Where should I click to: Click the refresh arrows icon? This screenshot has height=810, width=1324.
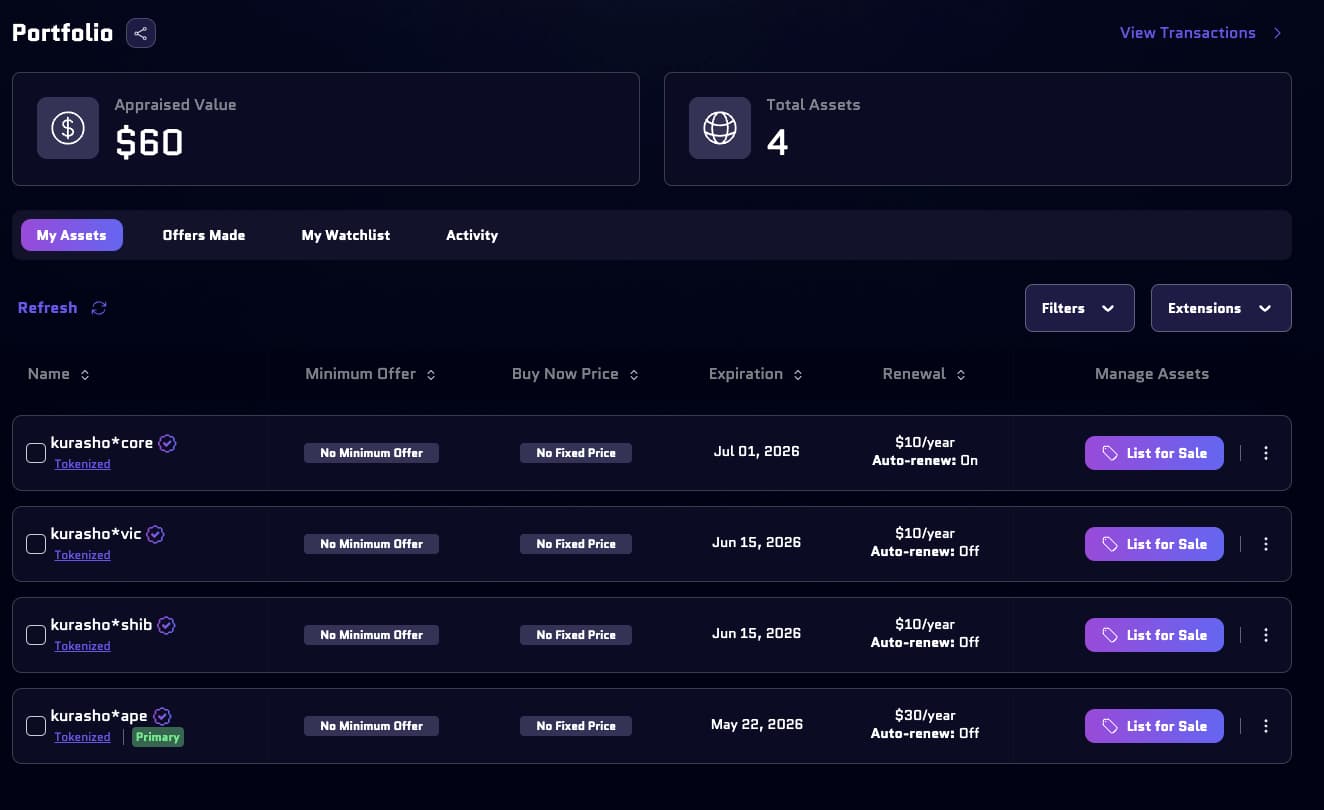[x=99, y=308]
